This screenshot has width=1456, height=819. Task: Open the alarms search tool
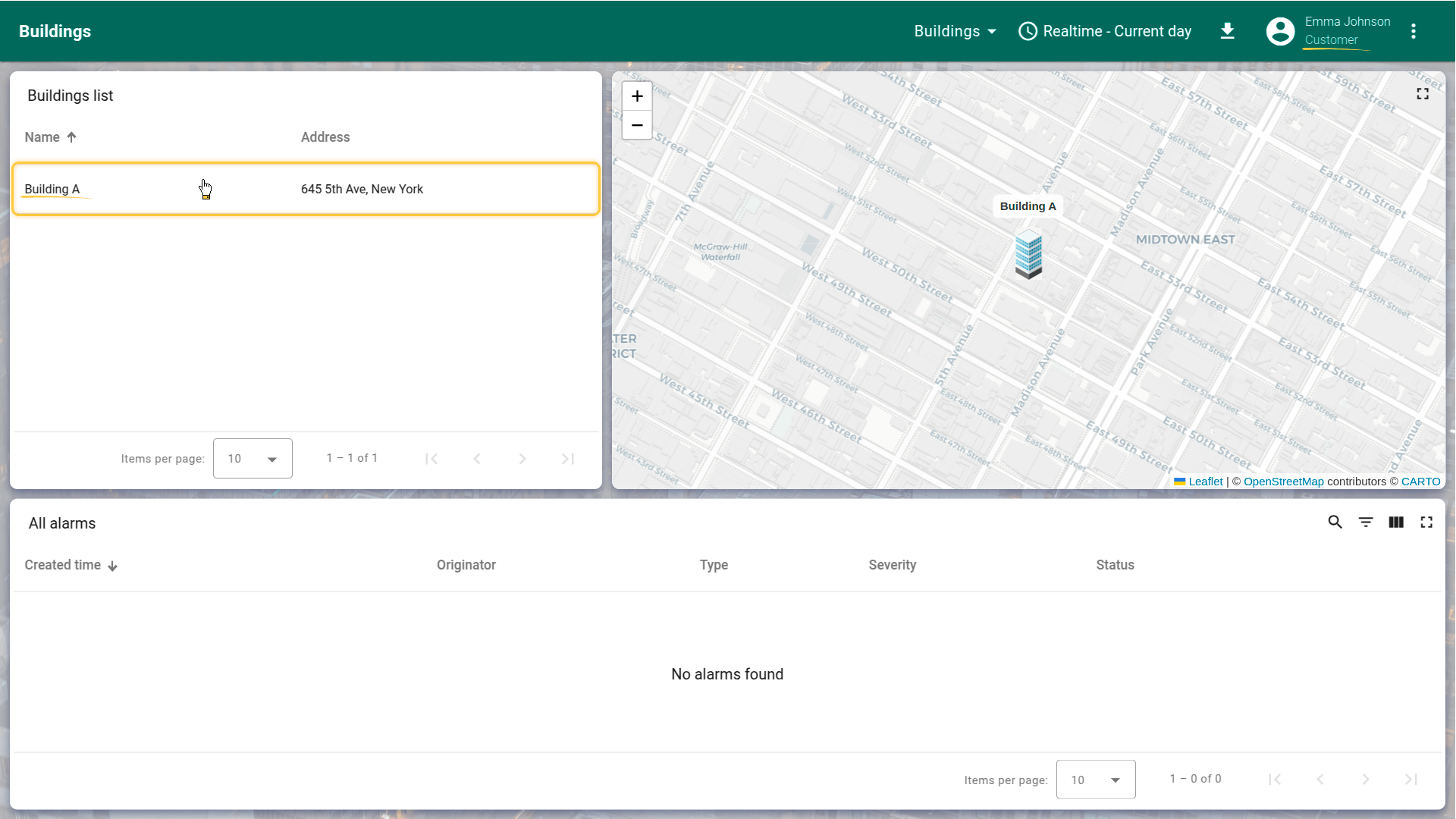pos(1335,522)
